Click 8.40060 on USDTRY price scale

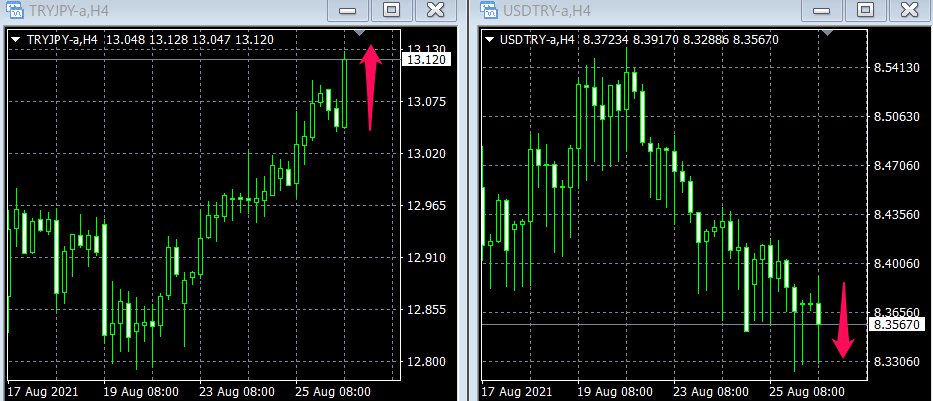point(897,263)
